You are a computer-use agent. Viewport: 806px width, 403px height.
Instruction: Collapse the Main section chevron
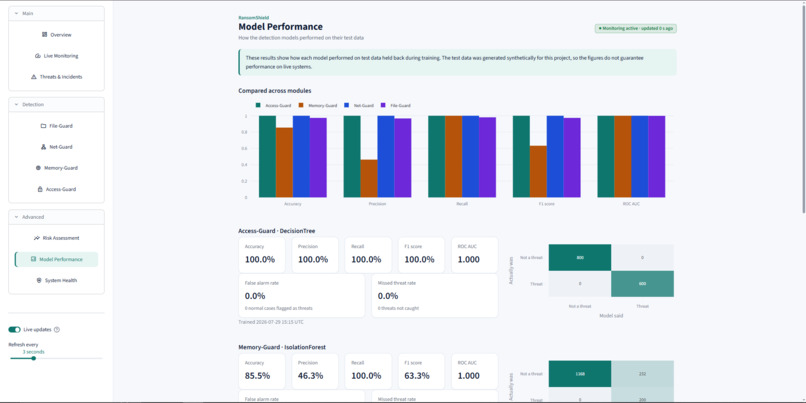(16, 13)
